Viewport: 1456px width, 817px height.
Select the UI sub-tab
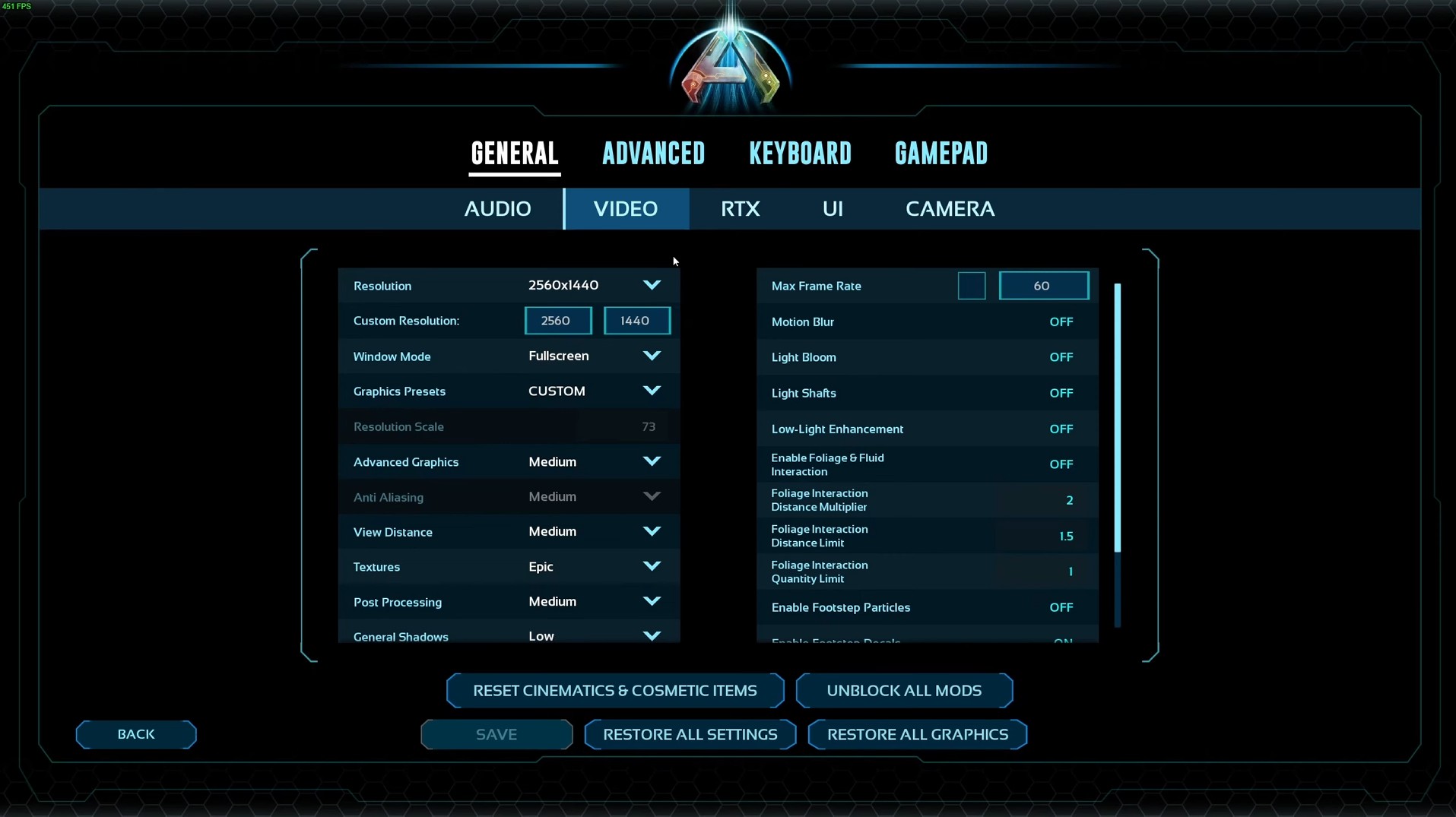(833, 209)
